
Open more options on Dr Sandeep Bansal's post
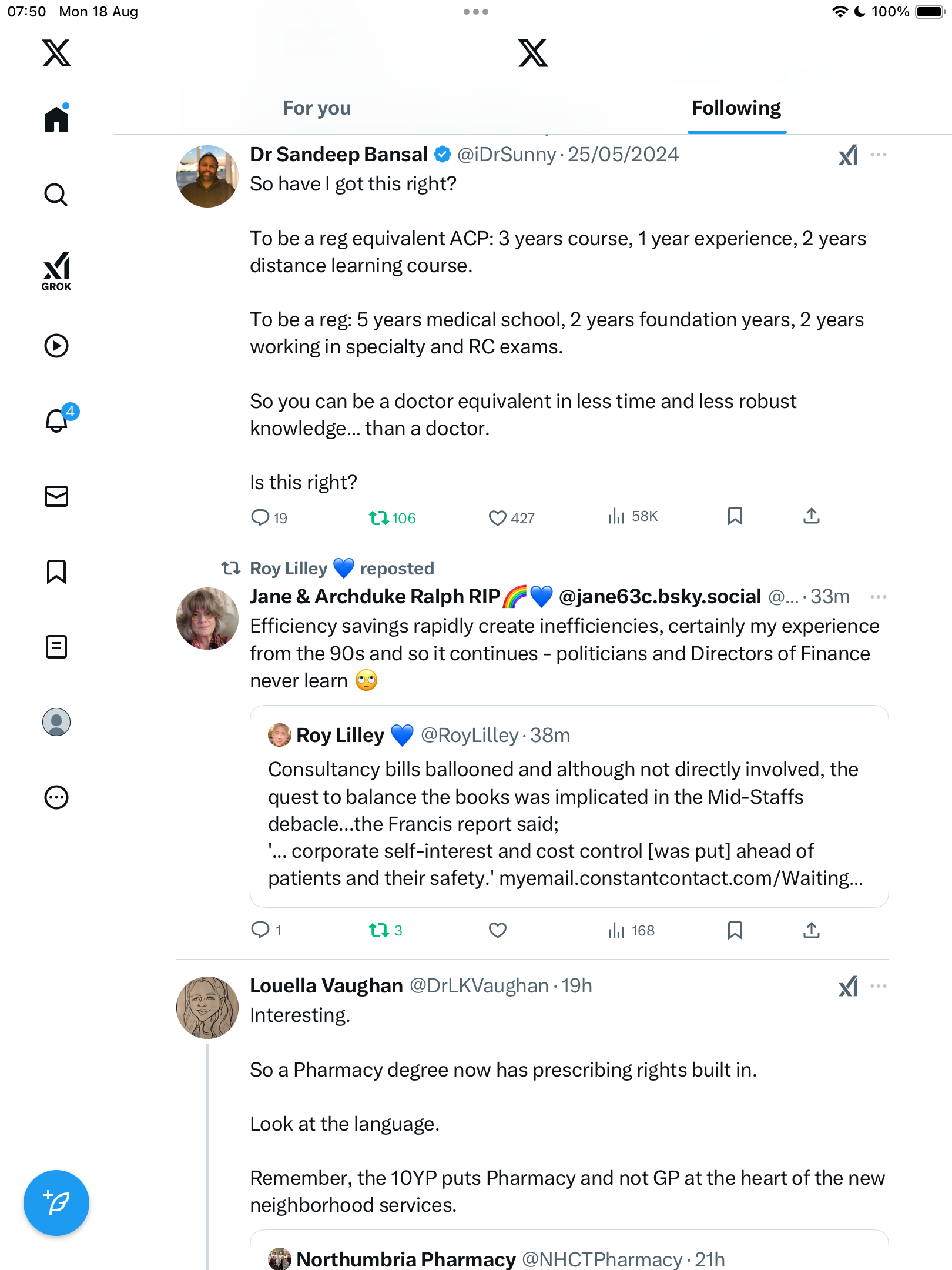(879, 155)
